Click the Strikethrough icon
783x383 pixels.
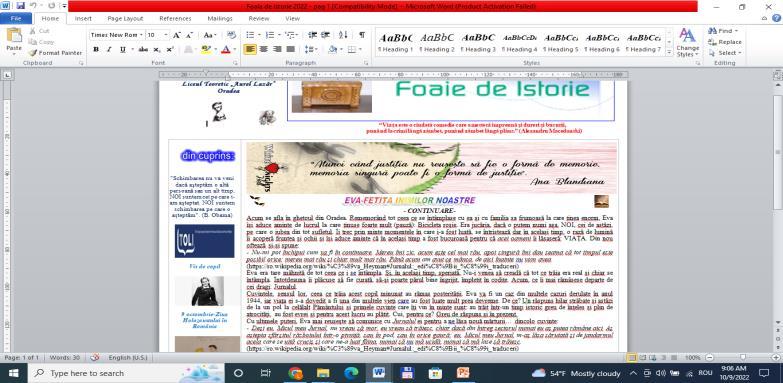143,49
